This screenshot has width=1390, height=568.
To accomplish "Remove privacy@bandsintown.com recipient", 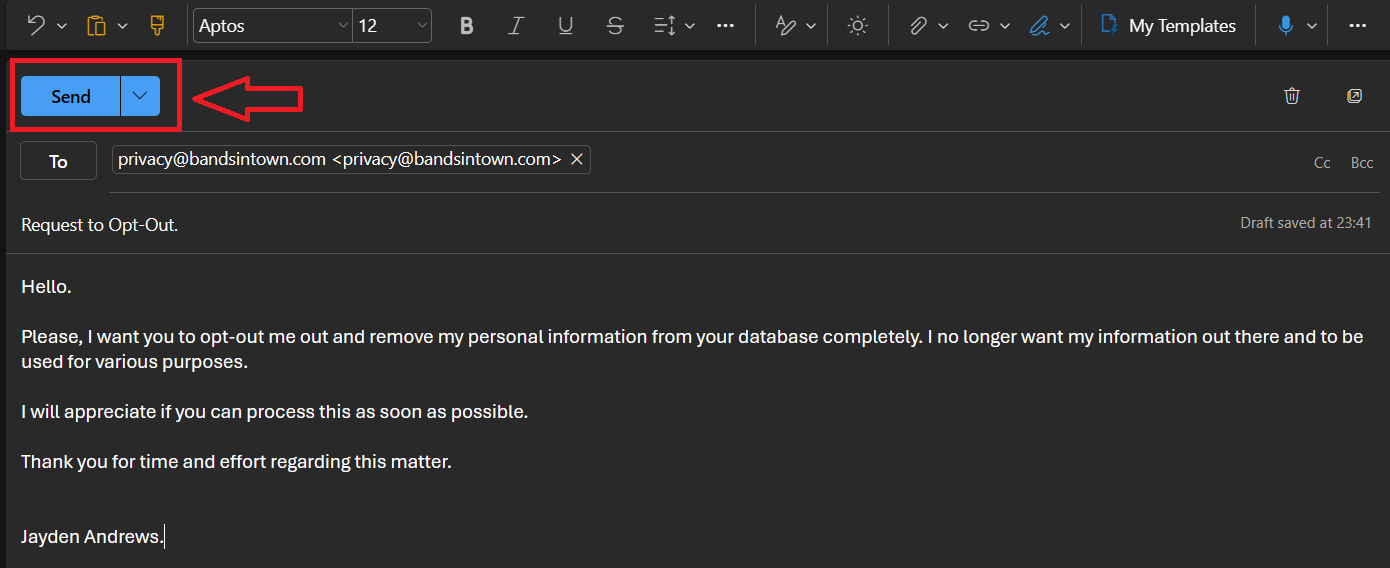I will coord(576,159).
